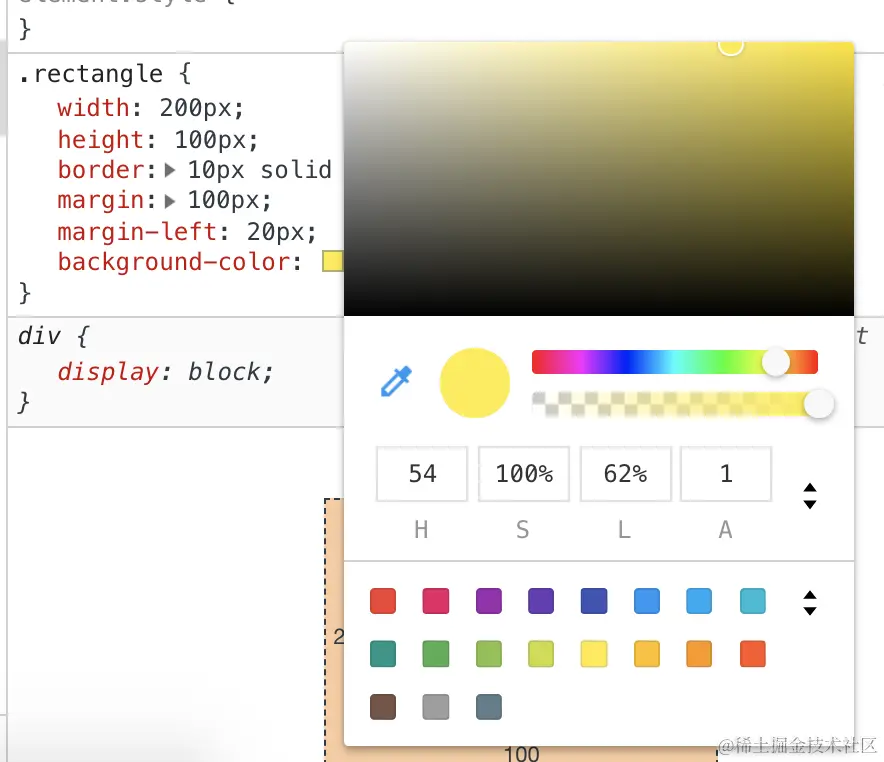
Task: Edit the H value field showing 54
Action: pos(422,474)
